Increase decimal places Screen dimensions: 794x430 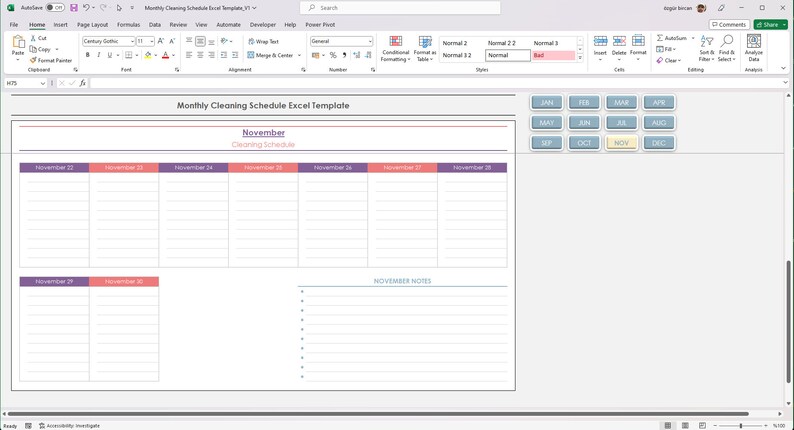click(356, 55)
